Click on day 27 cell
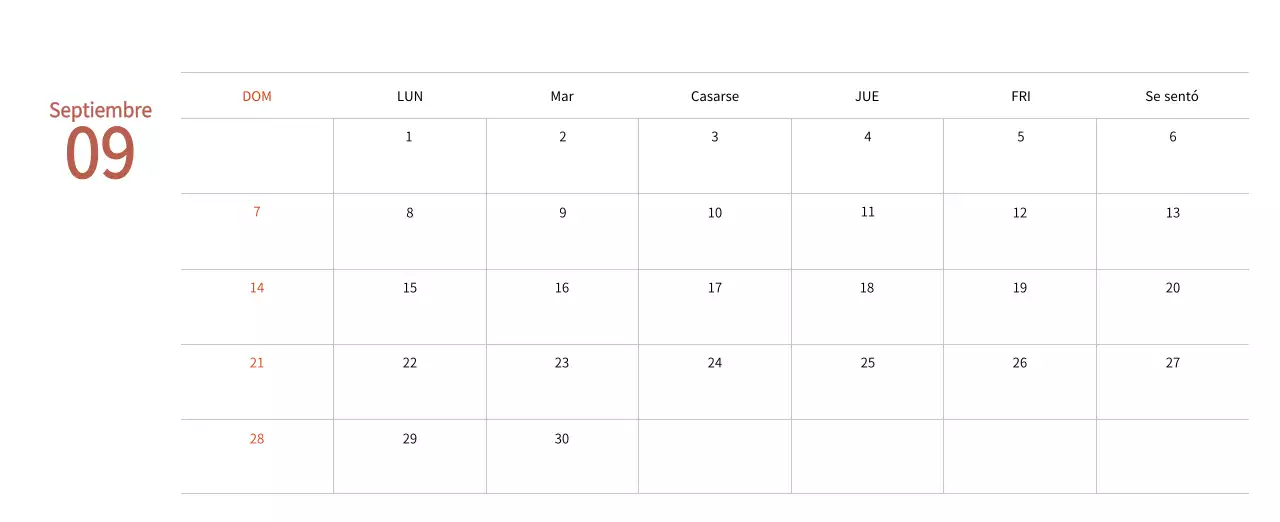Image resolution: width=1280 pixels, height=522 pixels. click(1173, 363)
